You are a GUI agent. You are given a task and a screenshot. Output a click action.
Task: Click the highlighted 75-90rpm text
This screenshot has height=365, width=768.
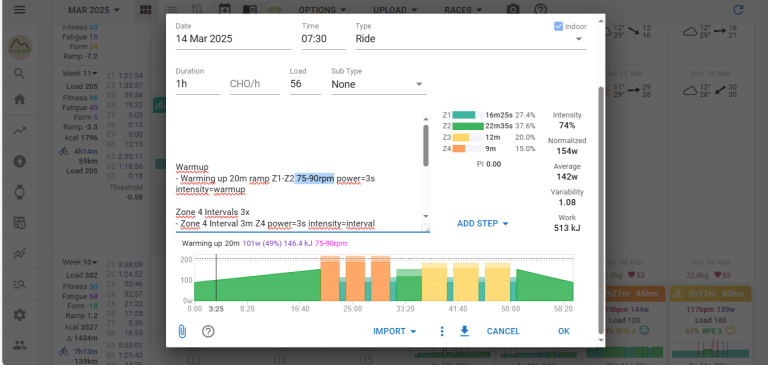315,179
